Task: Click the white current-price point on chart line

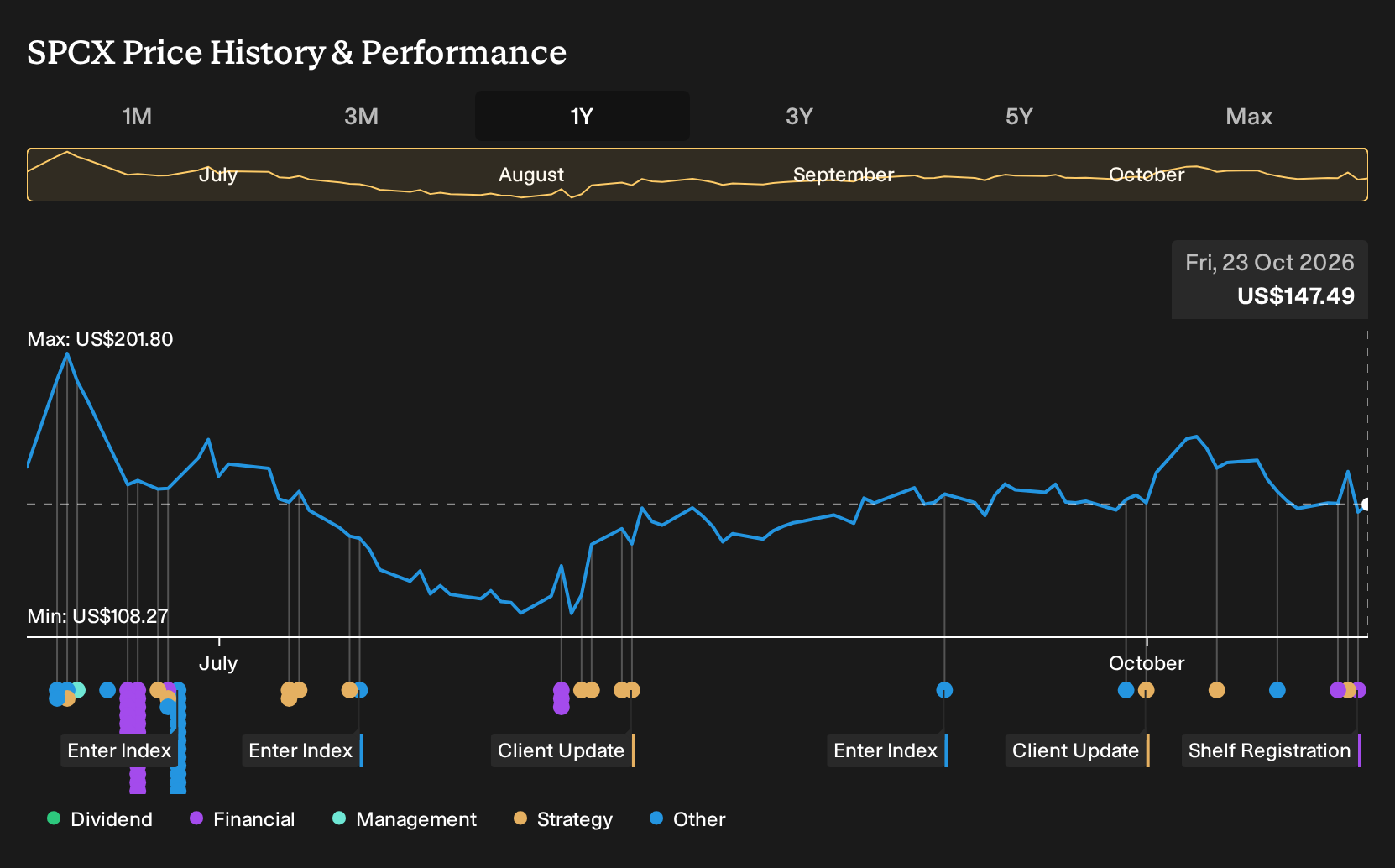Action: click(x=1366, y=505)
